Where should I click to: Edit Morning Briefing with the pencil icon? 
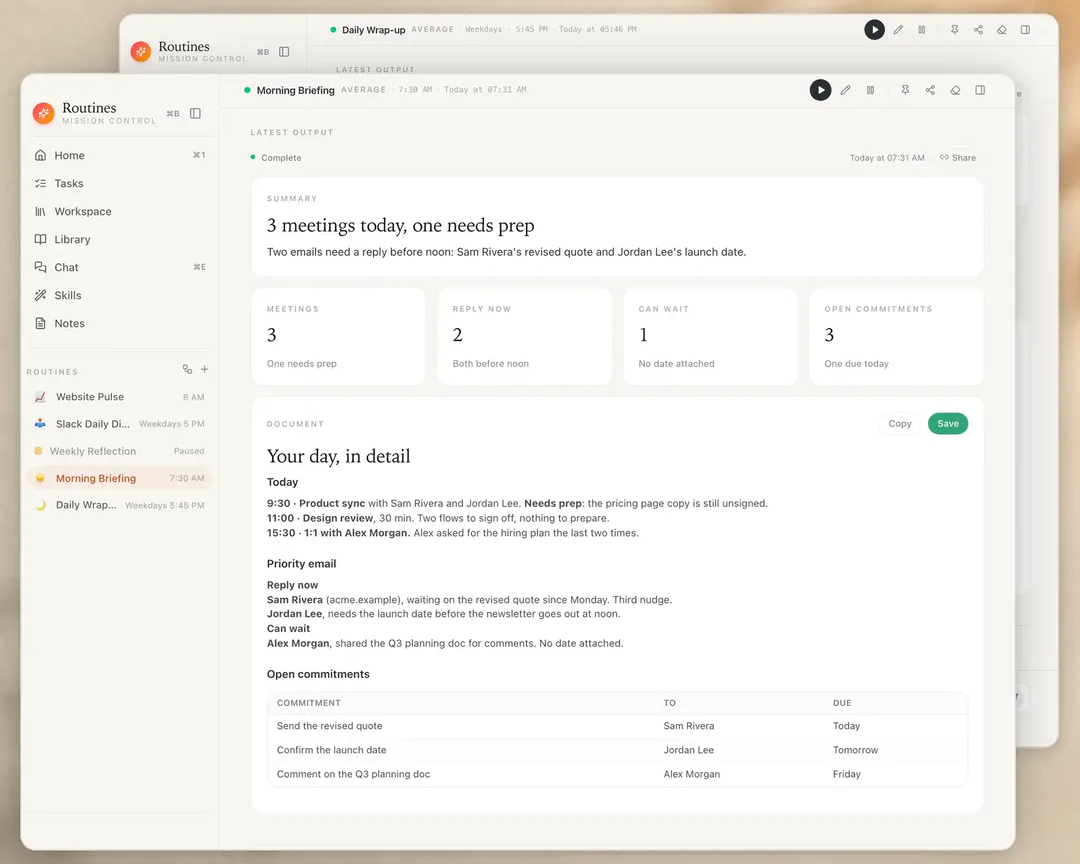click(845, 90)
